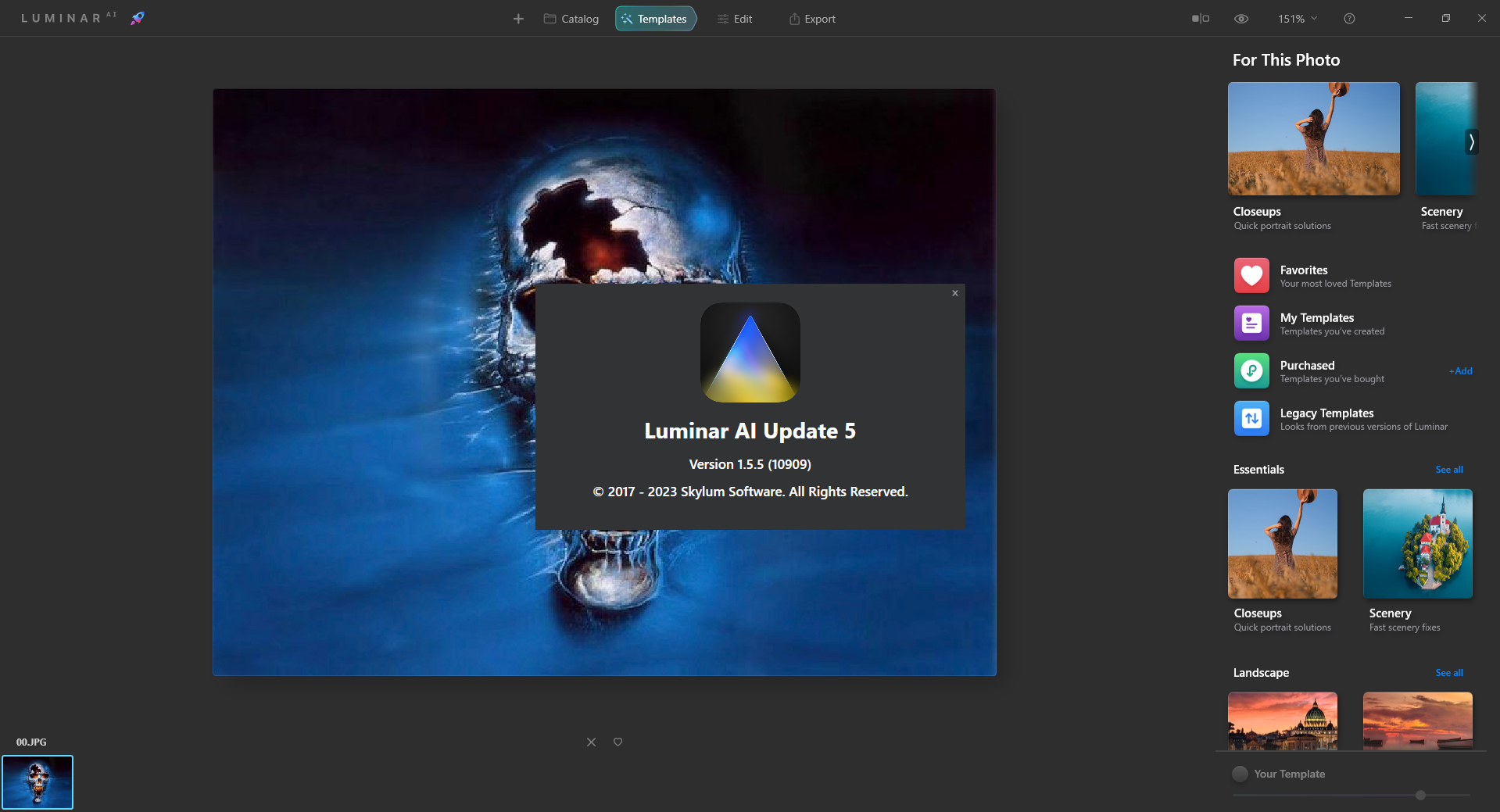Select the Scenery card under For This Photo

click(x=1446, y=138)
